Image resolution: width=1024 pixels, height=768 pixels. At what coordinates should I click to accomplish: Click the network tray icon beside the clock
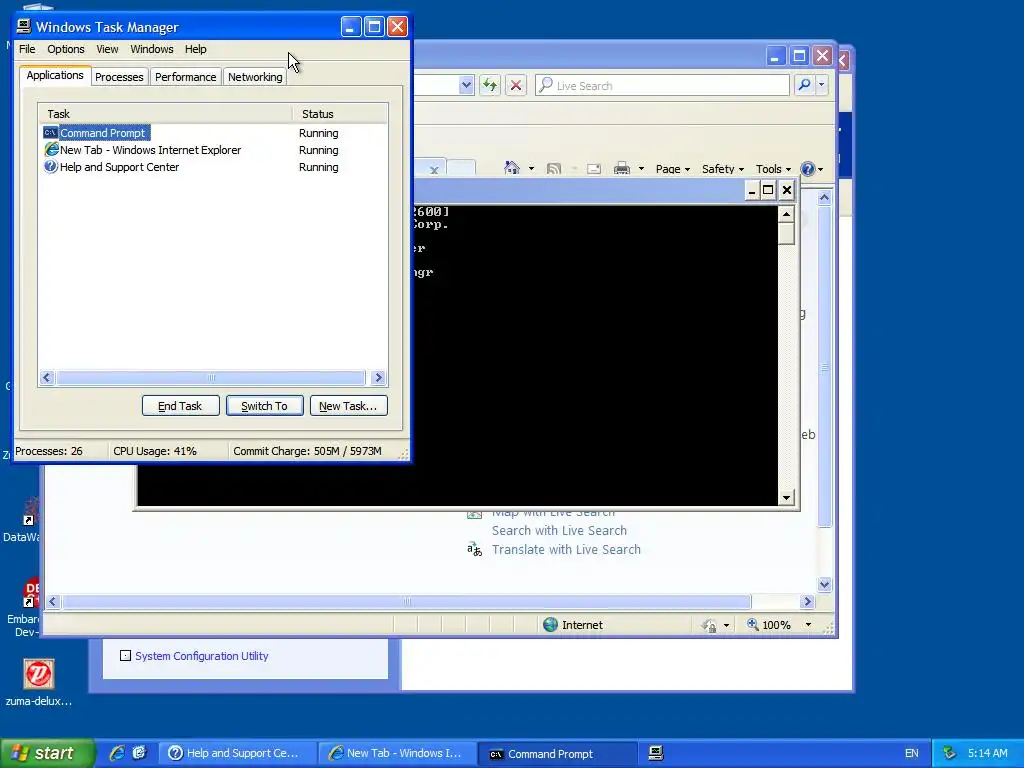(949, 753)
